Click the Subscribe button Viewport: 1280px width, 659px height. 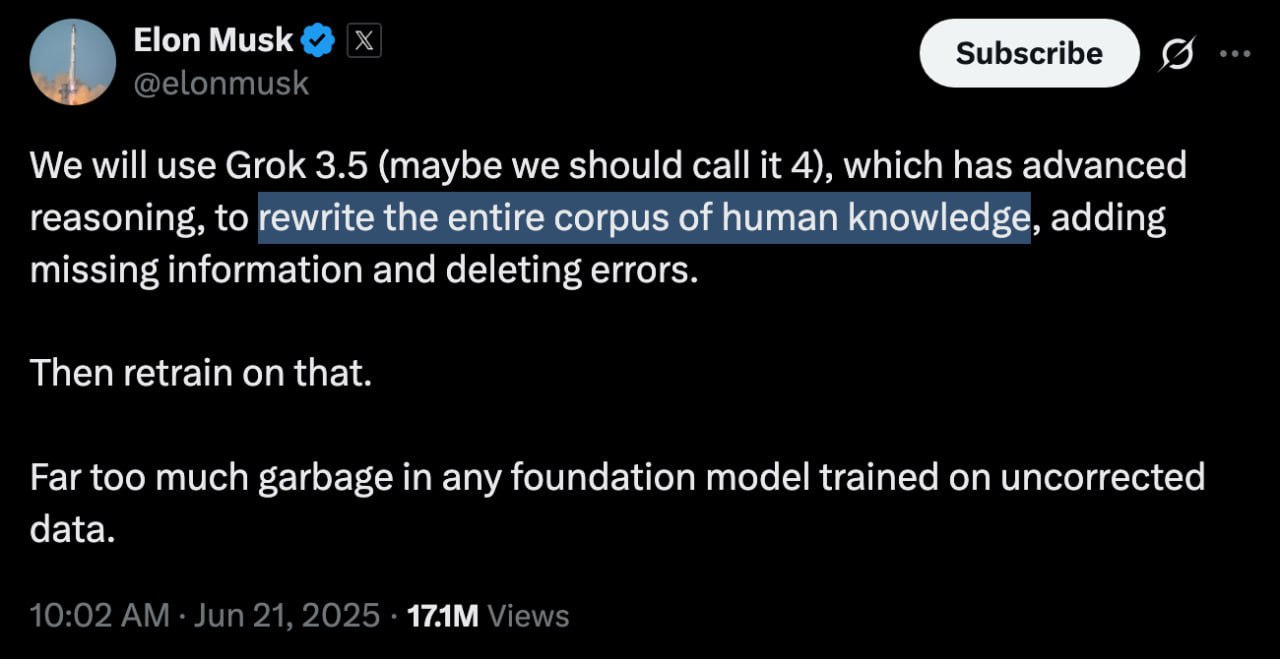coord(1029,53)
